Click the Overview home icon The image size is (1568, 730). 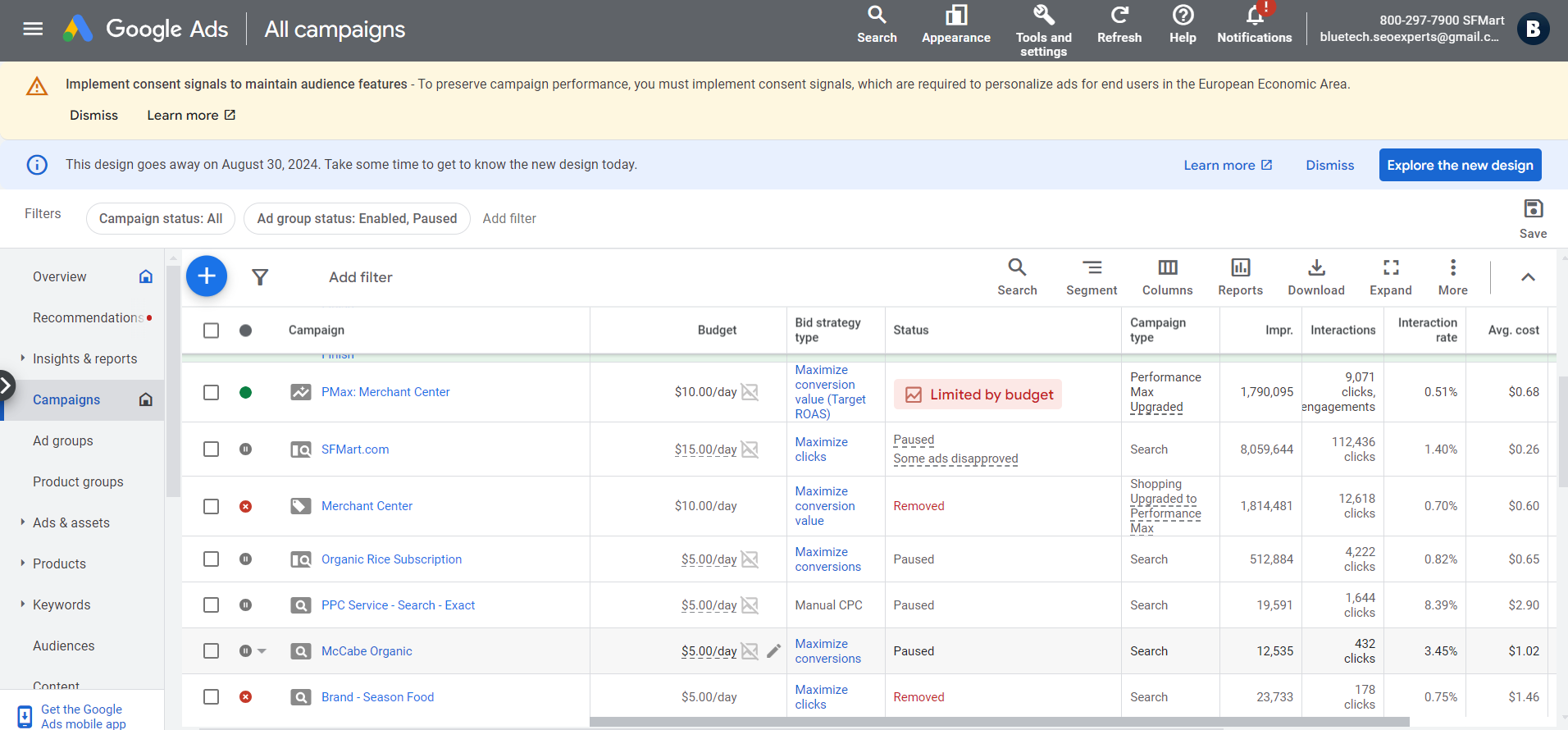pos(146,276)
